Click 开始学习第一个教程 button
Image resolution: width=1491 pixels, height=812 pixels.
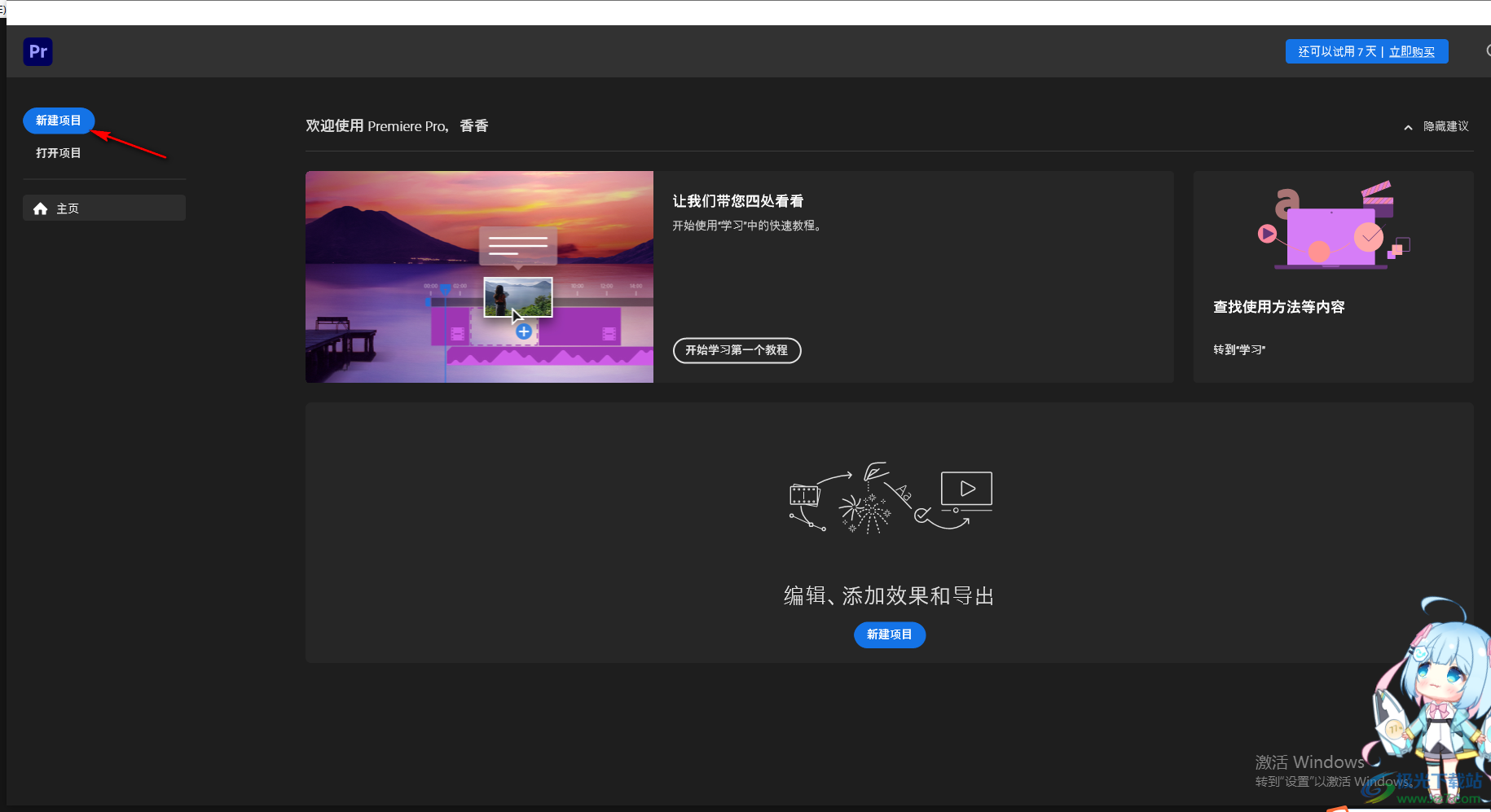click(x=737, y=350)
